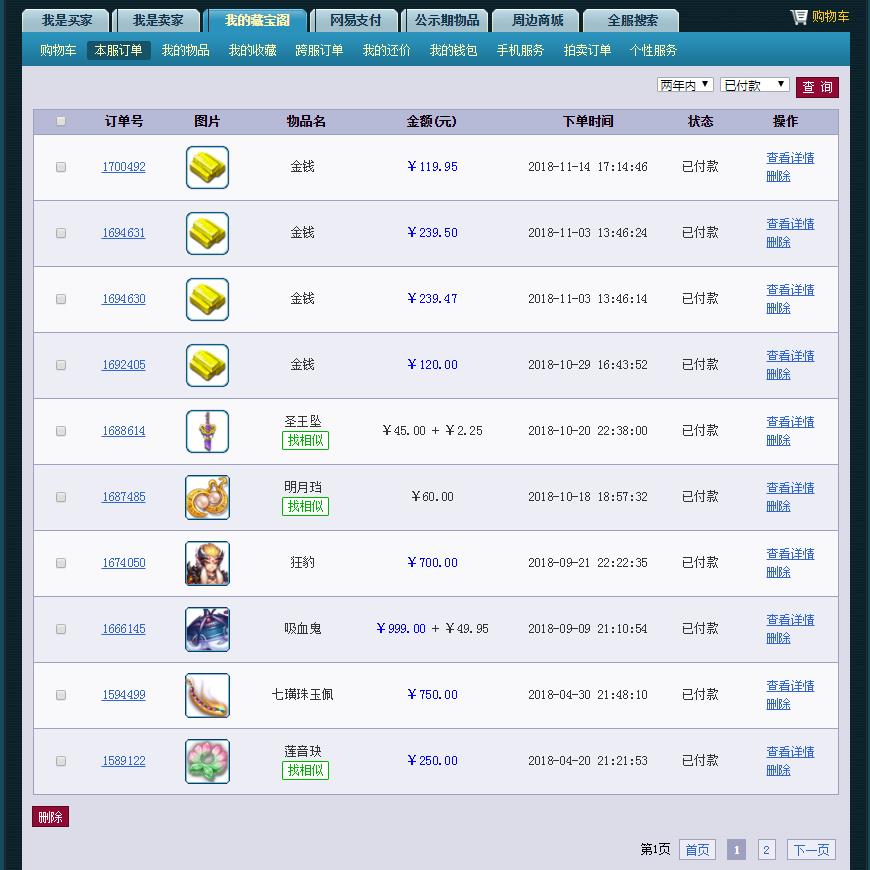Toggle the select-all checkbox in table header

(x=61, y=121)
